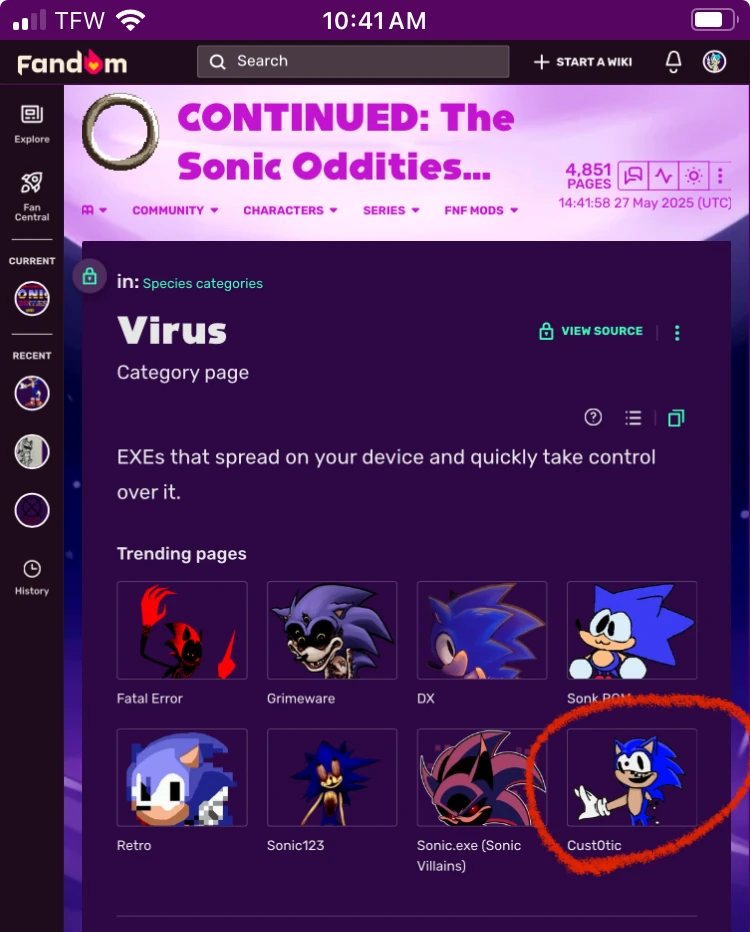This screenshot has height=932, width=750.
Task: Follow the Species categories link
Action: click(x=203, y=284)
